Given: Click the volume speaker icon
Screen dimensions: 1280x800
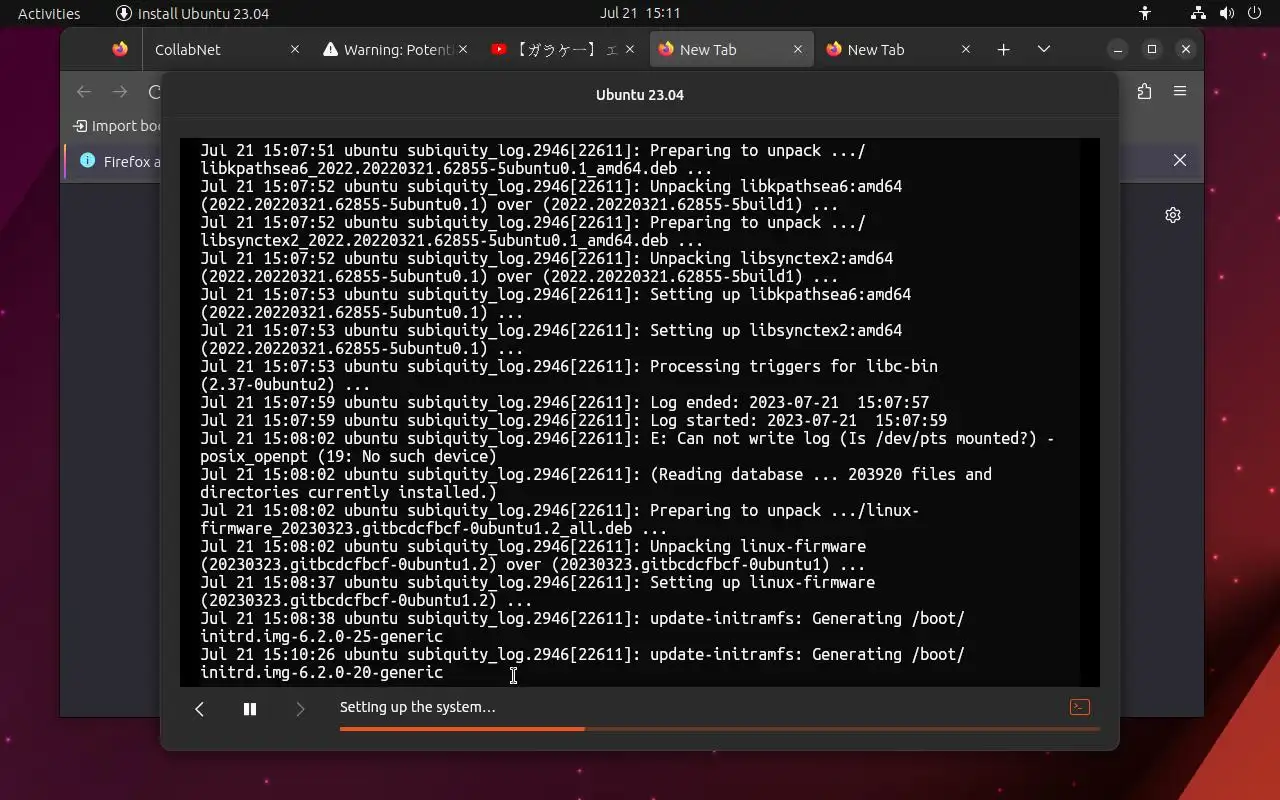Looking at the screenshot, I should [1227, 13].
